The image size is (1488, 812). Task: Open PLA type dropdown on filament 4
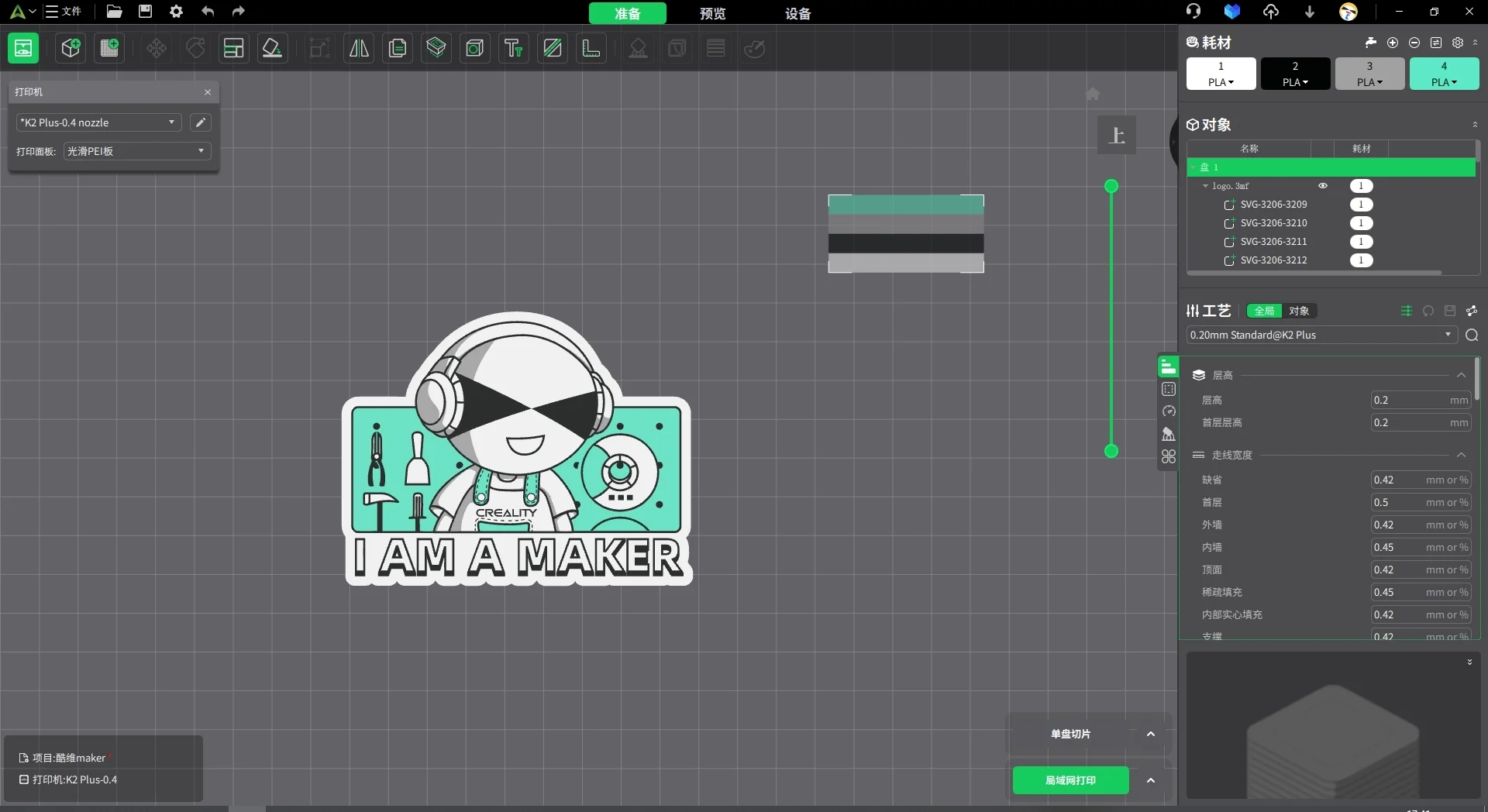pyautogui.click(x=1444, y=82)
